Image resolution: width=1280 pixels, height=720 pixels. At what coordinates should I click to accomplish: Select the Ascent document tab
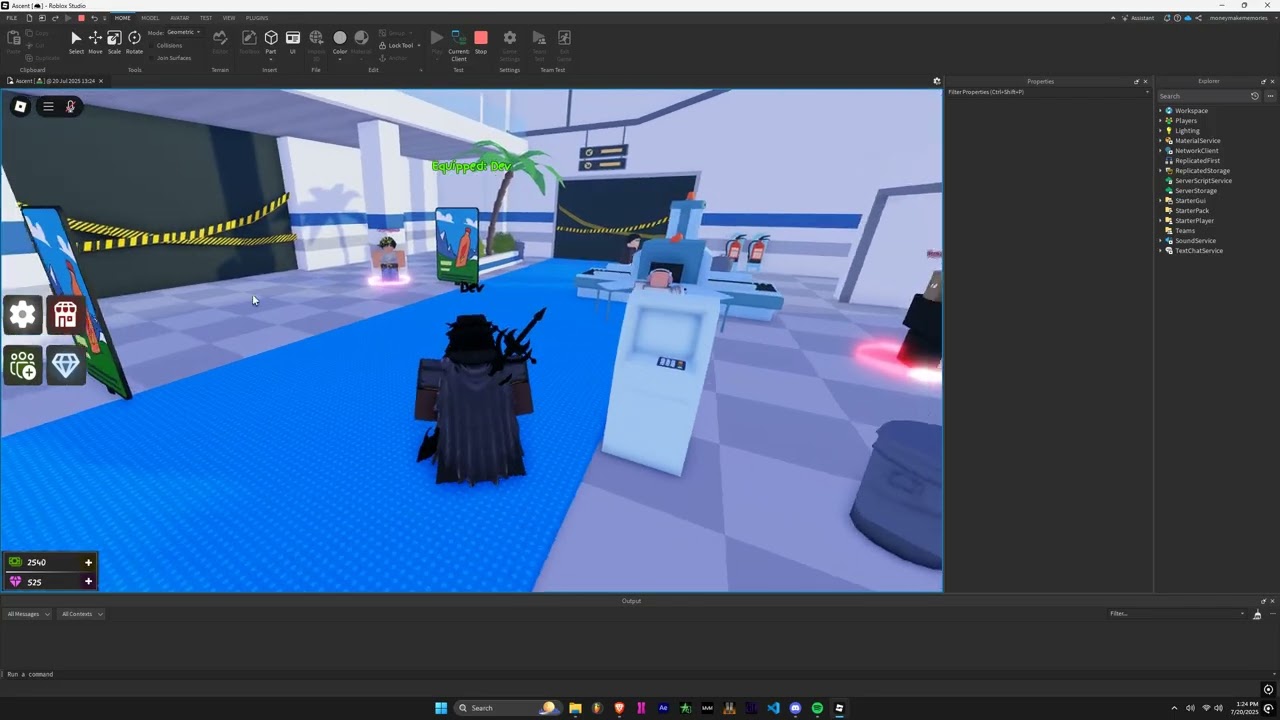(x=54, y=81)
